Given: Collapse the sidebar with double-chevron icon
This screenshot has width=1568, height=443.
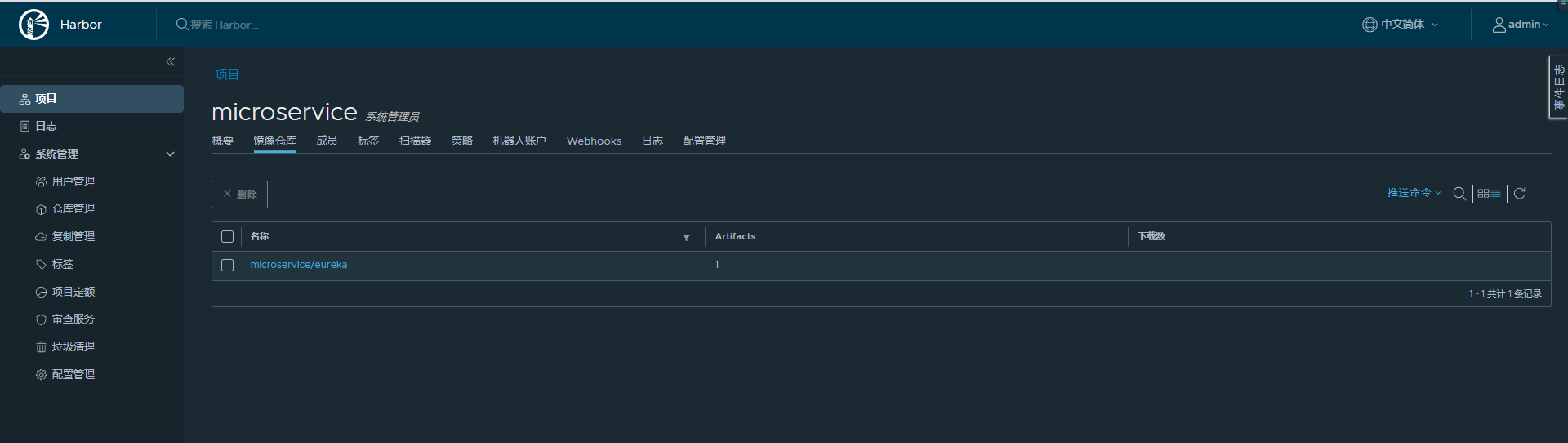Looking at the screenshot, I should click(171, 61).
